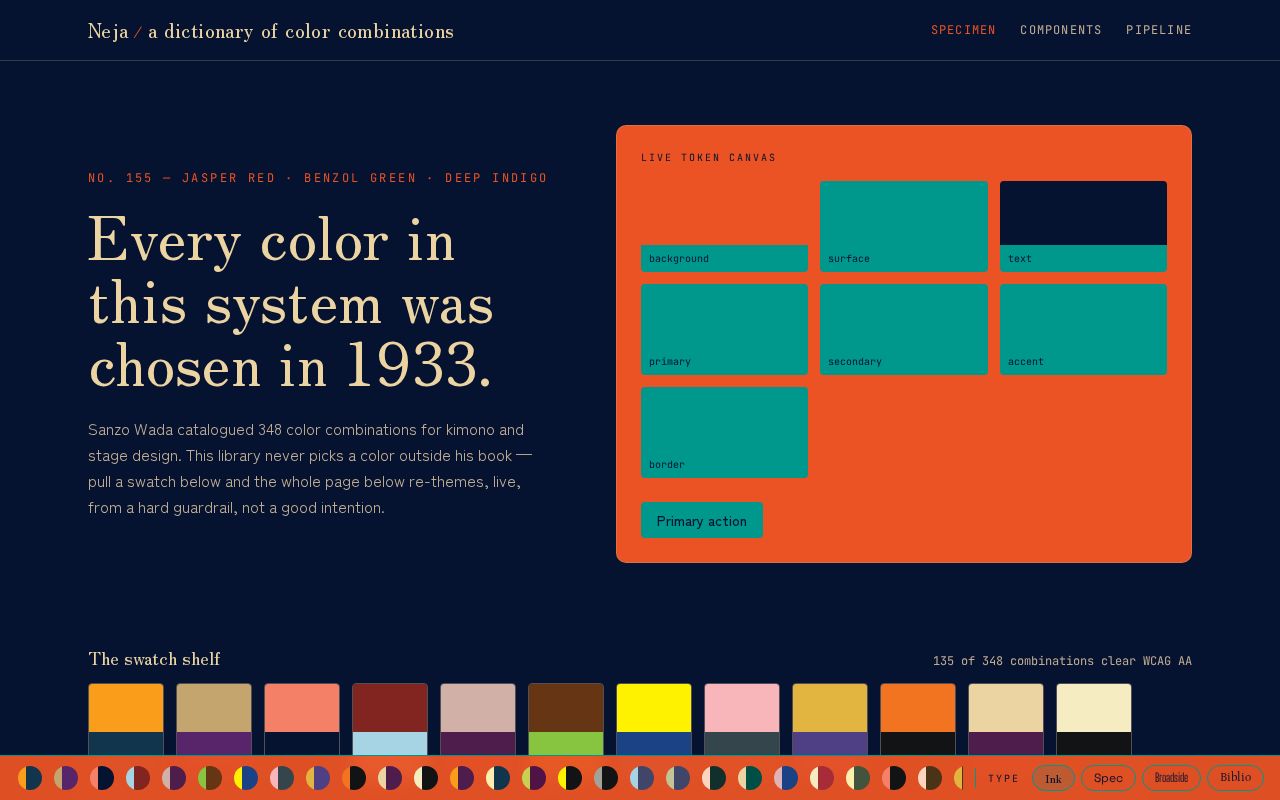Click '135 of 348 combinations clear WCAG AA'
Viewport: 1280px width, 800px height.
1062,661
